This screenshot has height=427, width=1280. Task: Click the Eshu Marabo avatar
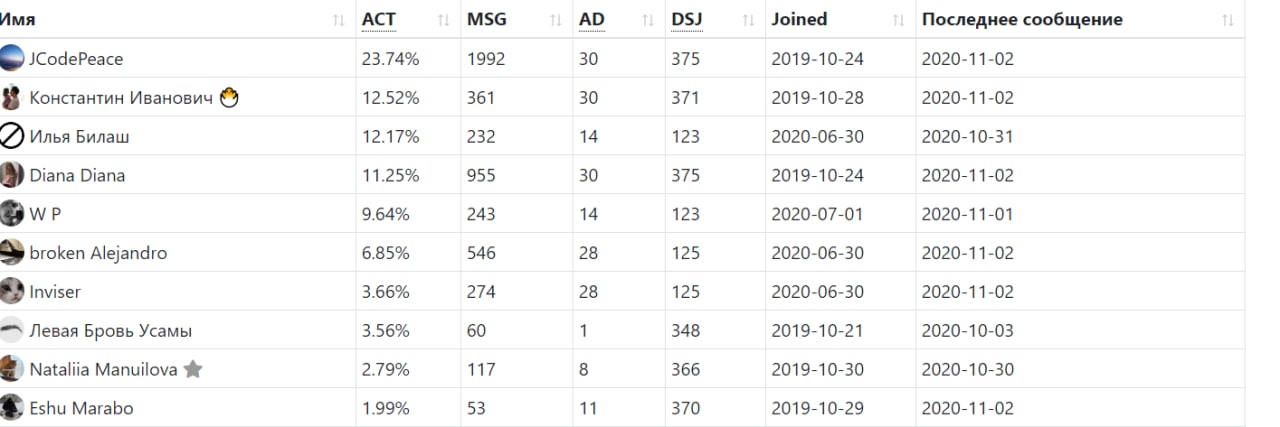coord(12,407)
